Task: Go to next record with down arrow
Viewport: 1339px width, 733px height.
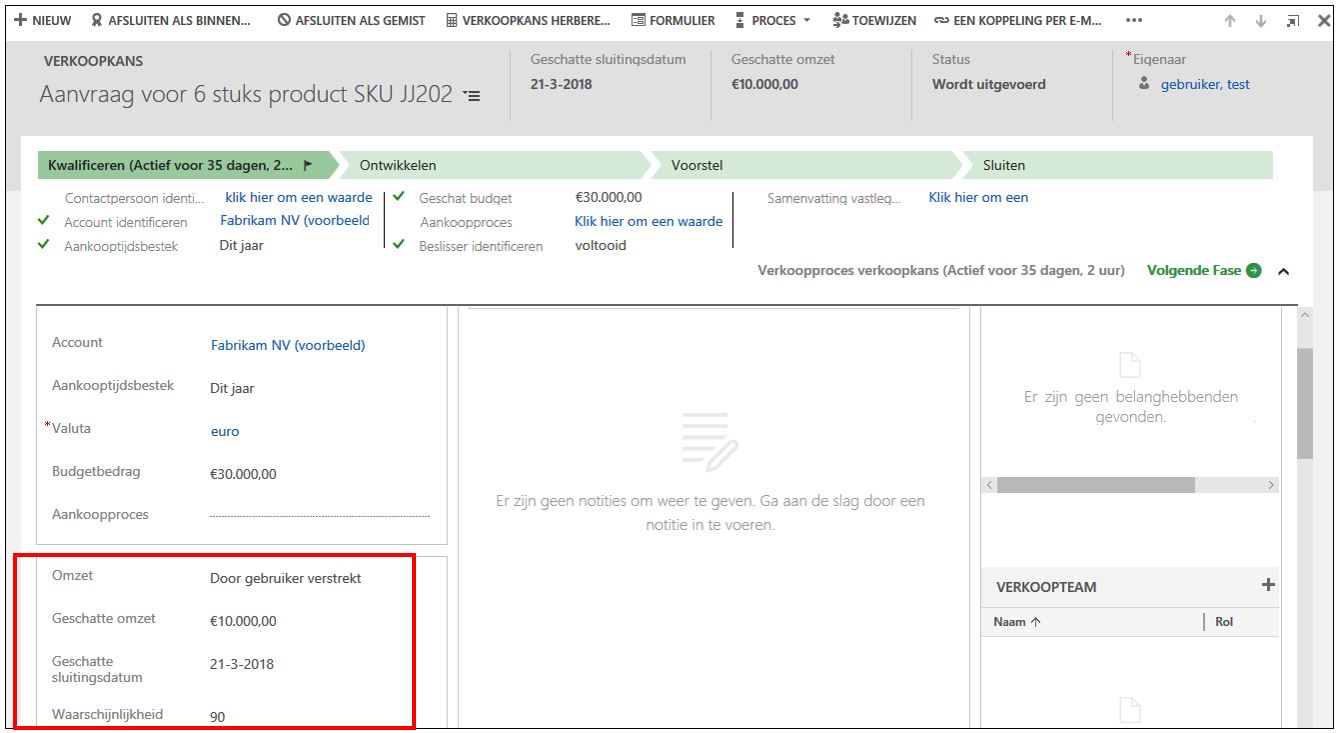Action: click(1261, 21)
